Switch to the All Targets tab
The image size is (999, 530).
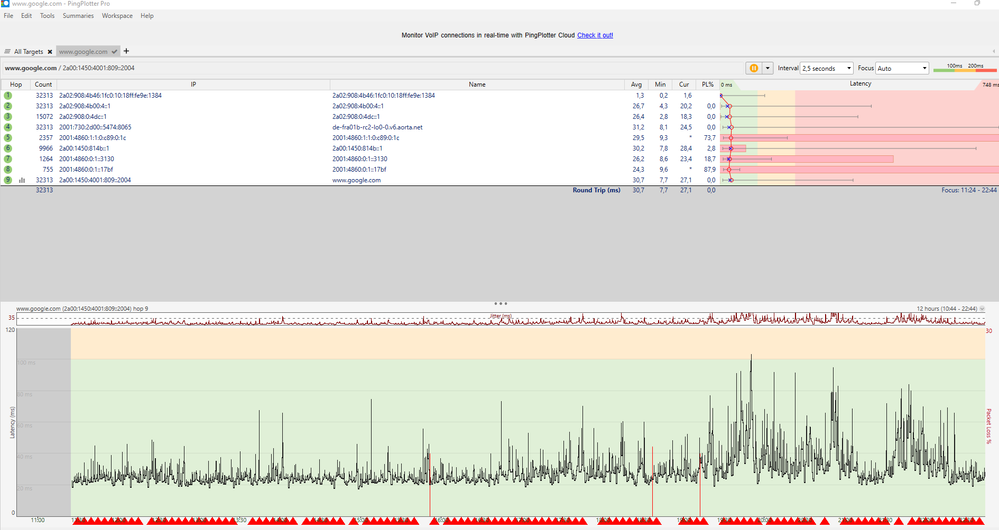[x=29, y=52]
